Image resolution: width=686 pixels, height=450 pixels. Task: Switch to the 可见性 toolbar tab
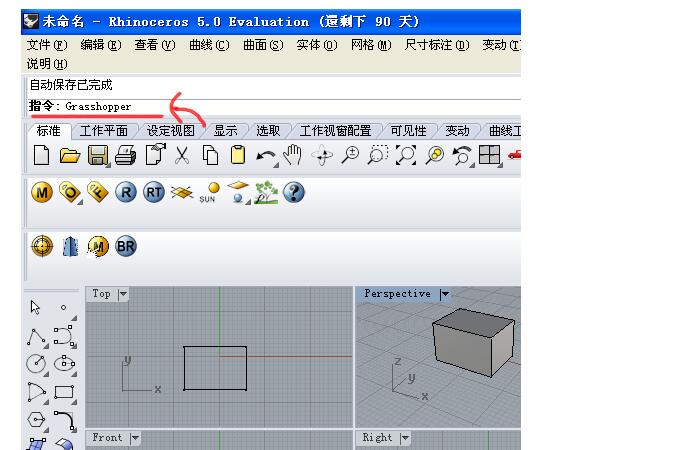click(408, 131)
